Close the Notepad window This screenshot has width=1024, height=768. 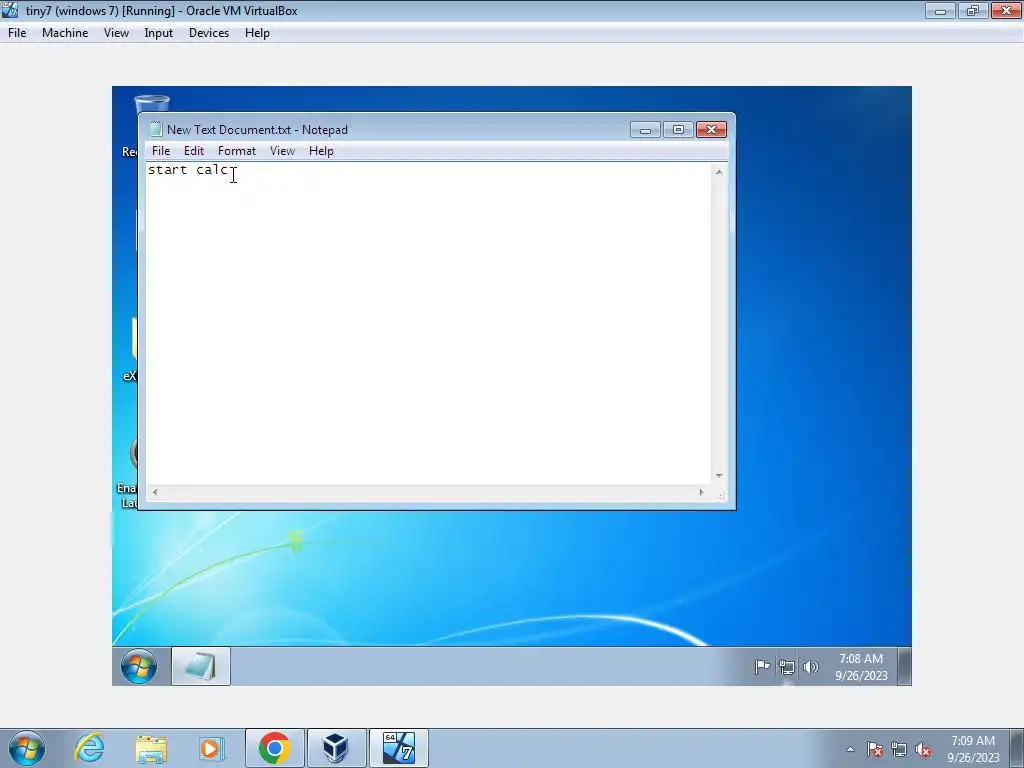711,129
